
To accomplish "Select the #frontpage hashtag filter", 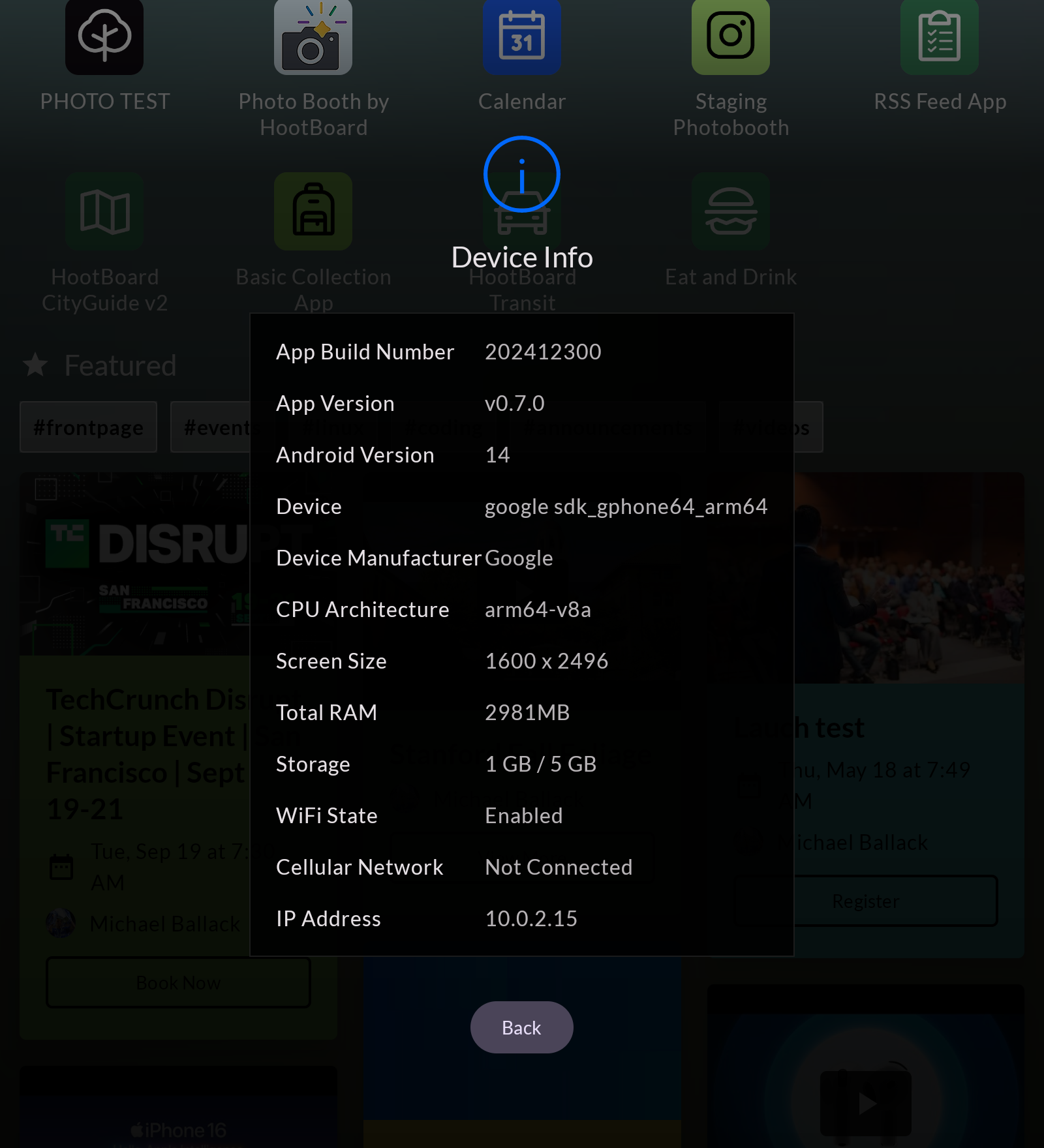I will [88, 427].
